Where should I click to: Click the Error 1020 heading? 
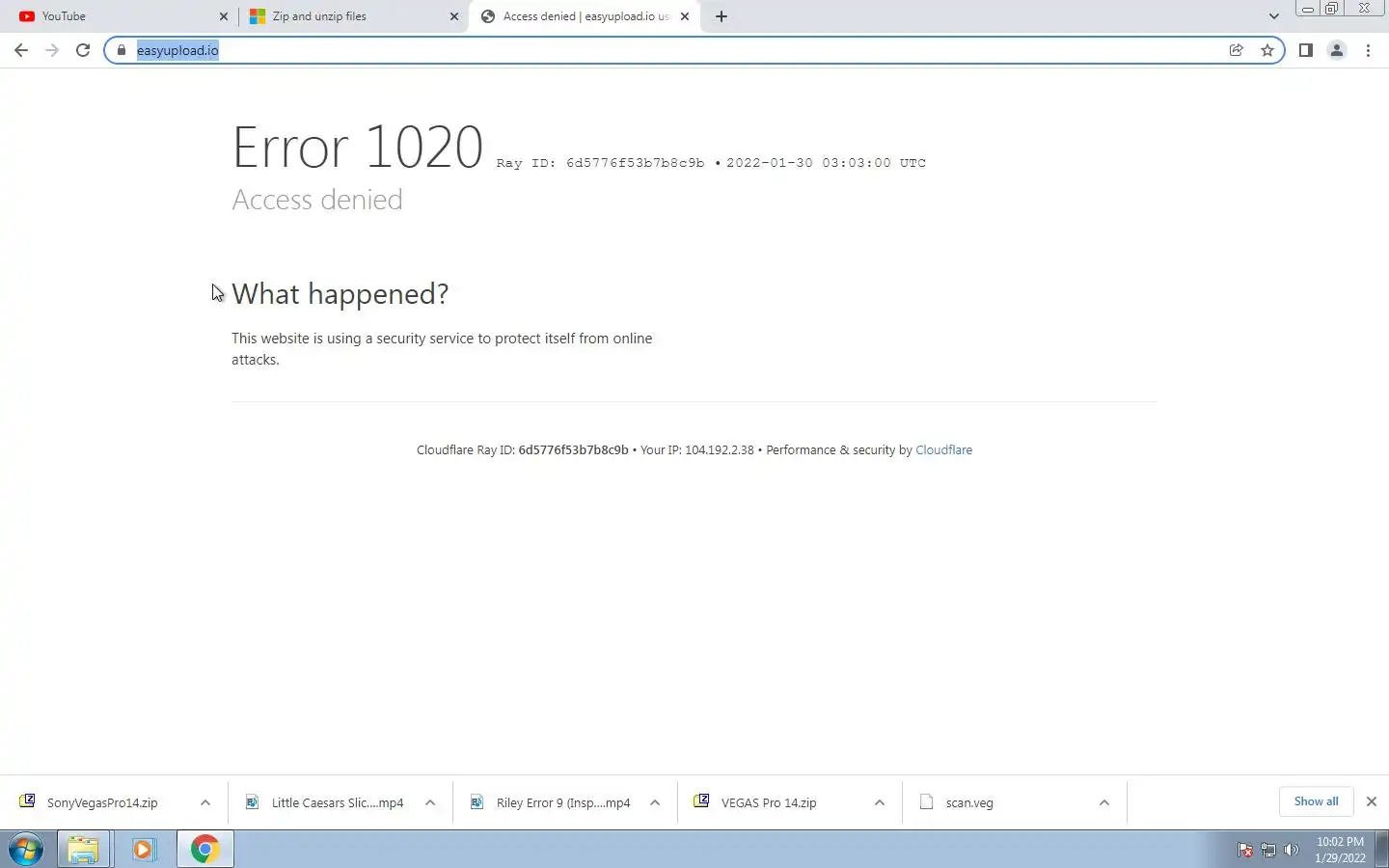(x=358, y=147)
